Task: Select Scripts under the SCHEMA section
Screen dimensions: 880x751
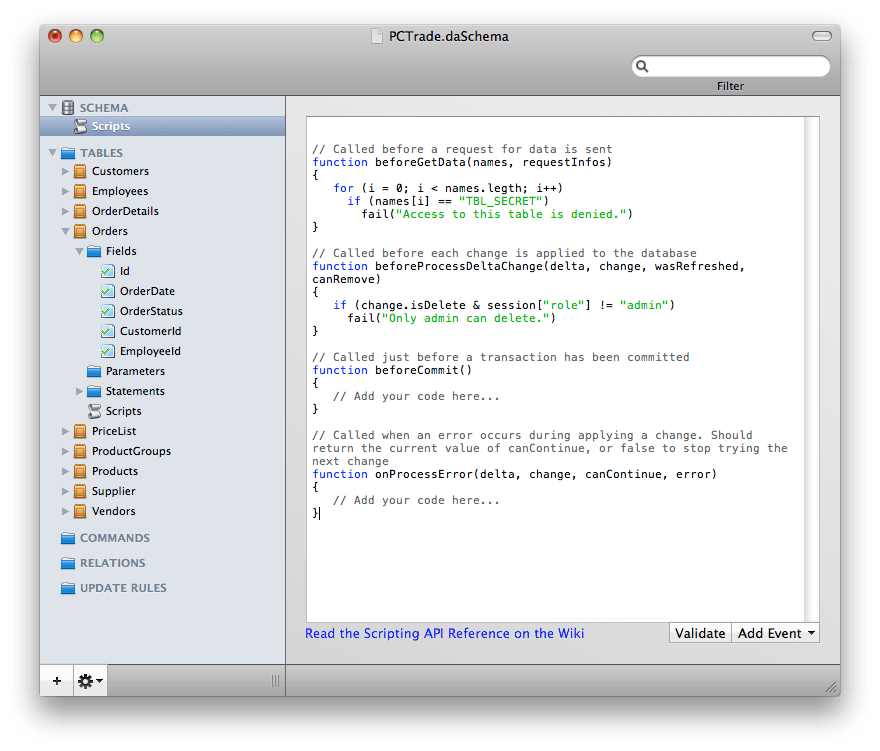Action: [113, 126]
